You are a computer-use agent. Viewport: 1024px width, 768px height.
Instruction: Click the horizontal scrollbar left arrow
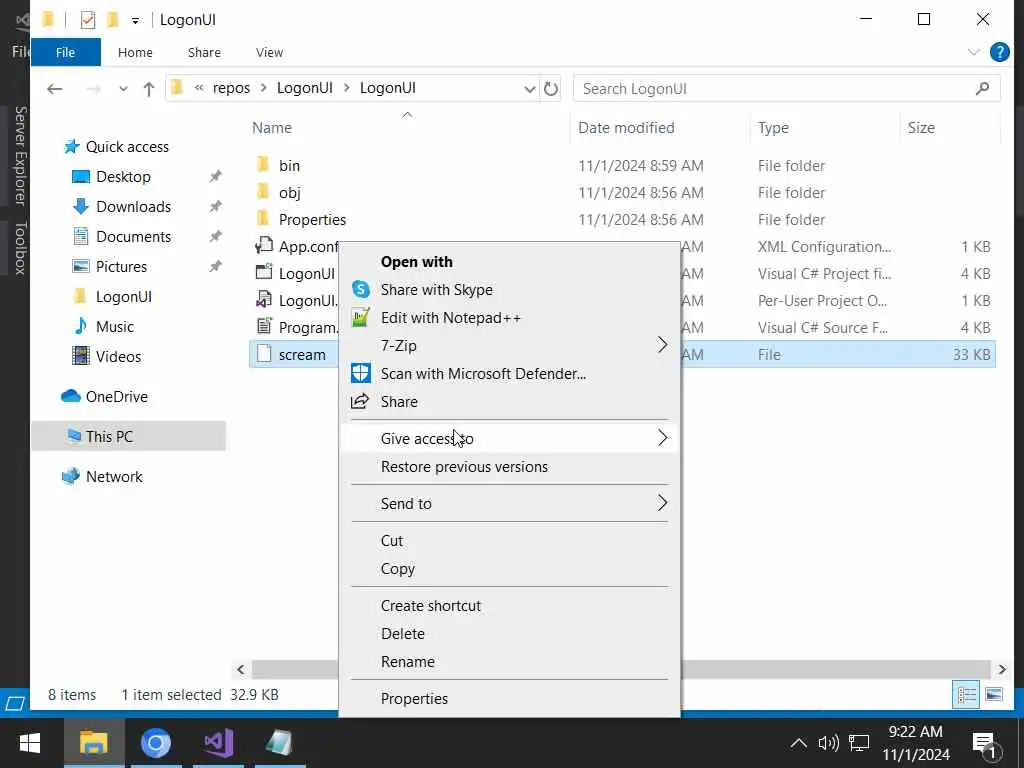coord(241,669)
